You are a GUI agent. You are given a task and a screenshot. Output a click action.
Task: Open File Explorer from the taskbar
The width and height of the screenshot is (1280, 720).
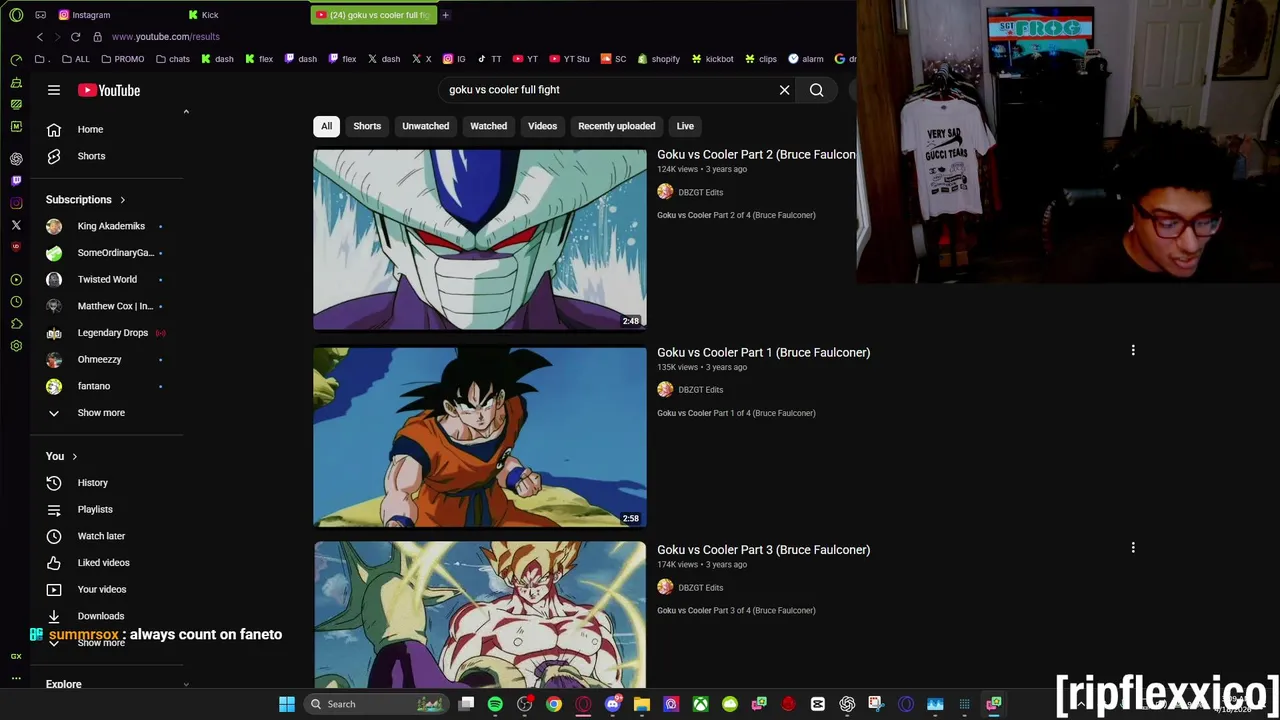coord(642,704)
